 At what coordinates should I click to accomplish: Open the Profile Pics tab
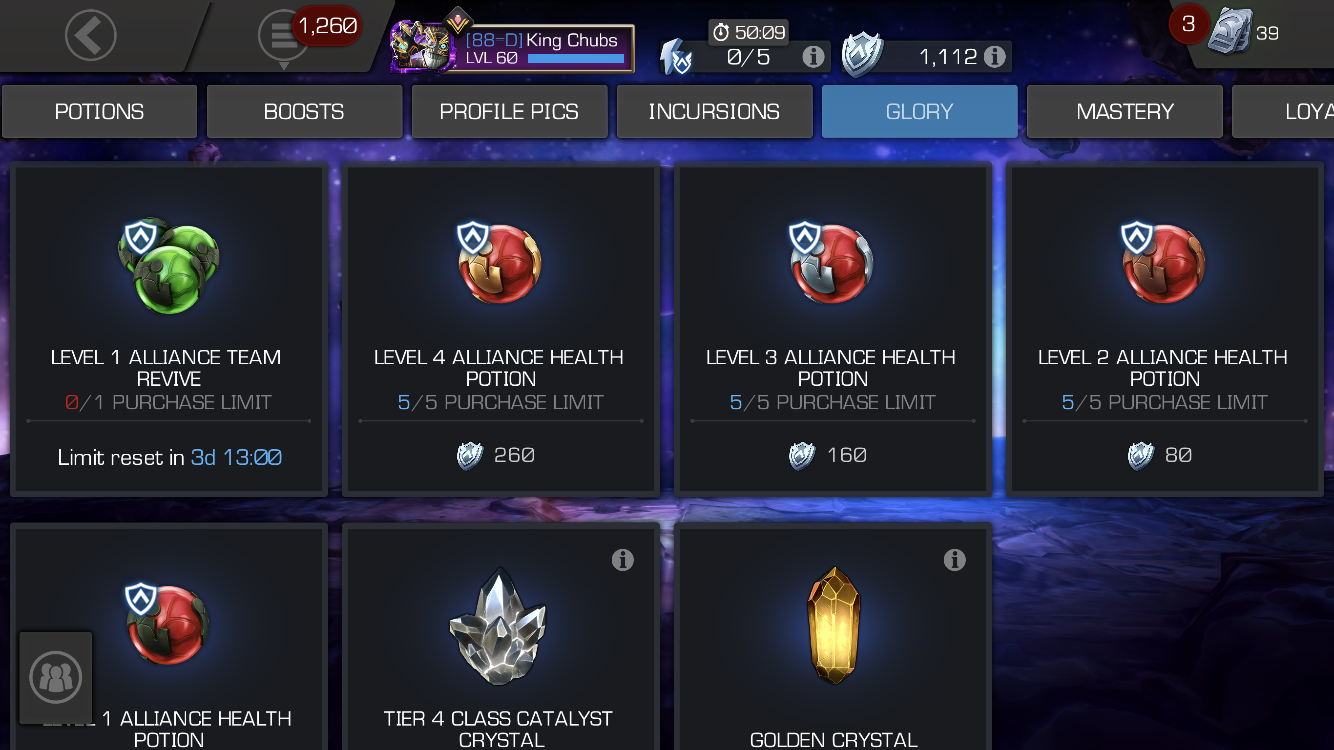click(x=509, y=111)
